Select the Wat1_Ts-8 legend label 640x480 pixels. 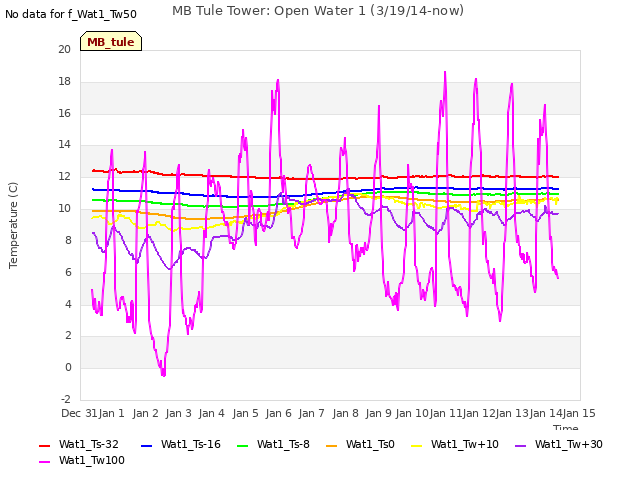pyautogui.click(x=283, y=444)
